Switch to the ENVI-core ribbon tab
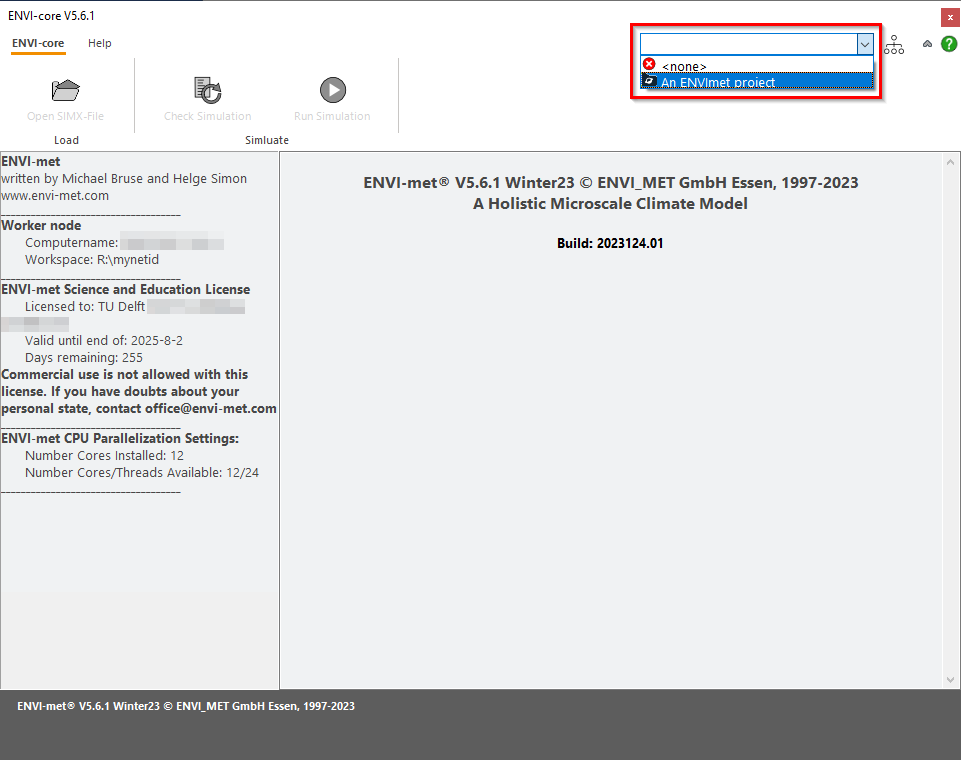Viewport: 961px width, 760px height. coord(38,43)
